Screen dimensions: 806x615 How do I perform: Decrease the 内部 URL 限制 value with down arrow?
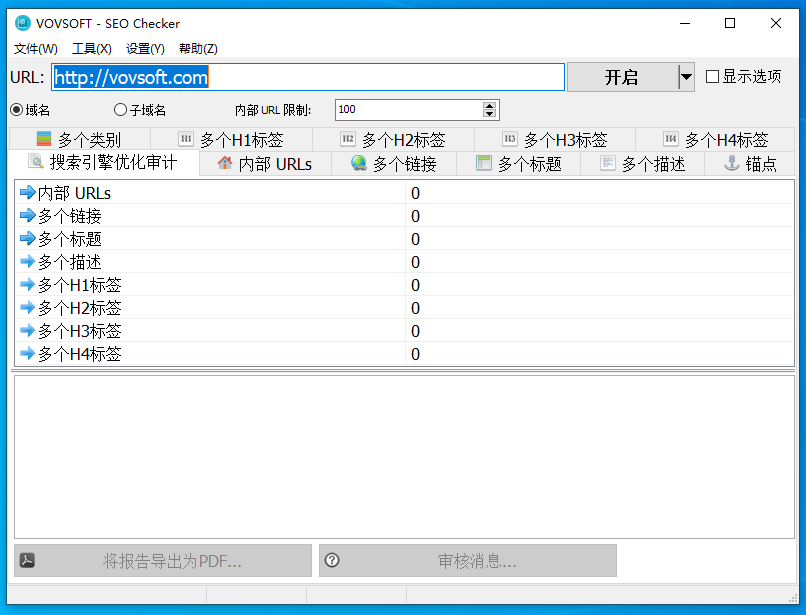pyautogui.click(x=489, y=114)
